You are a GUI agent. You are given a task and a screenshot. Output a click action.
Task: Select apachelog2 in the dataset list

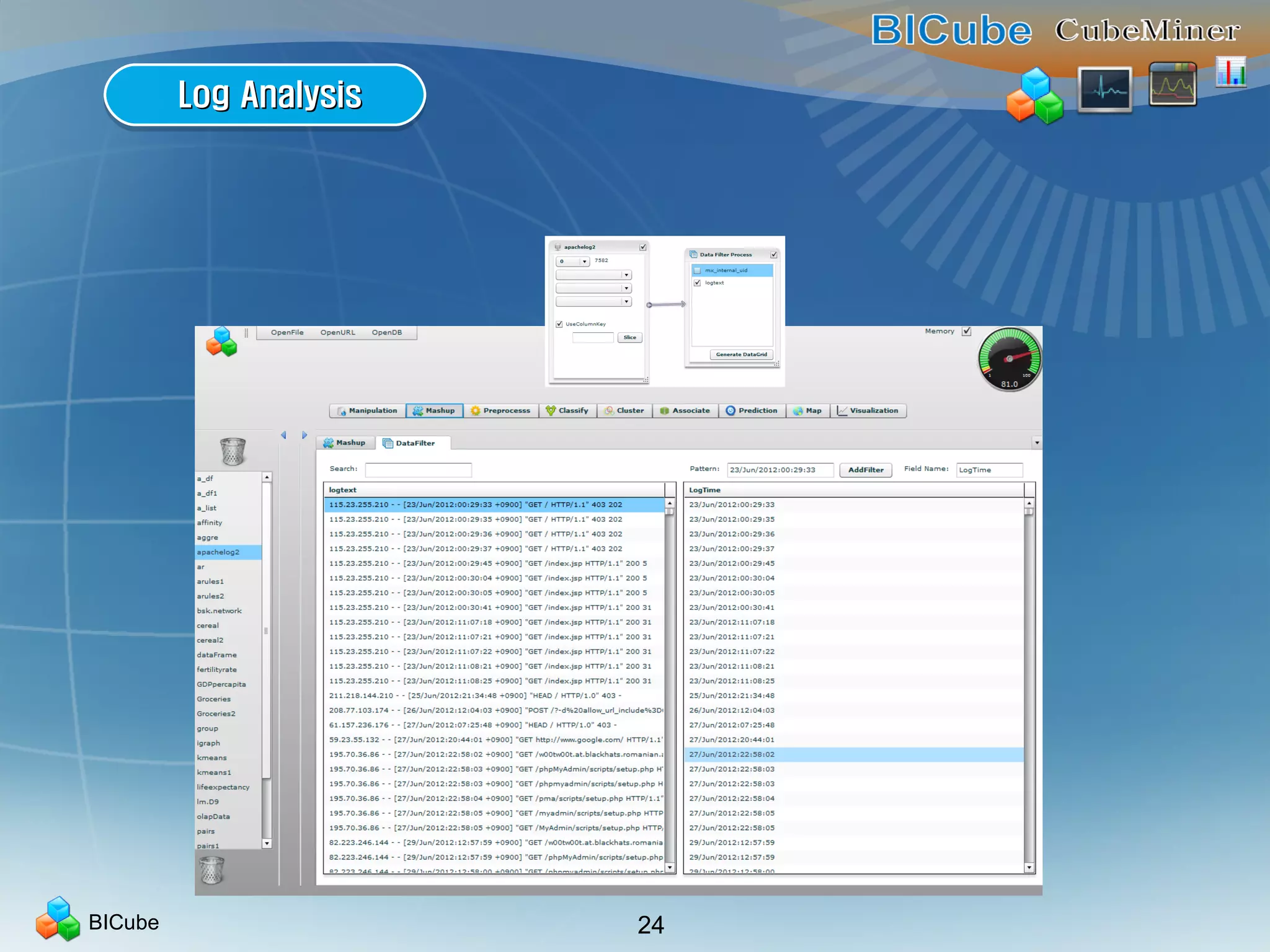coord(228,552)
